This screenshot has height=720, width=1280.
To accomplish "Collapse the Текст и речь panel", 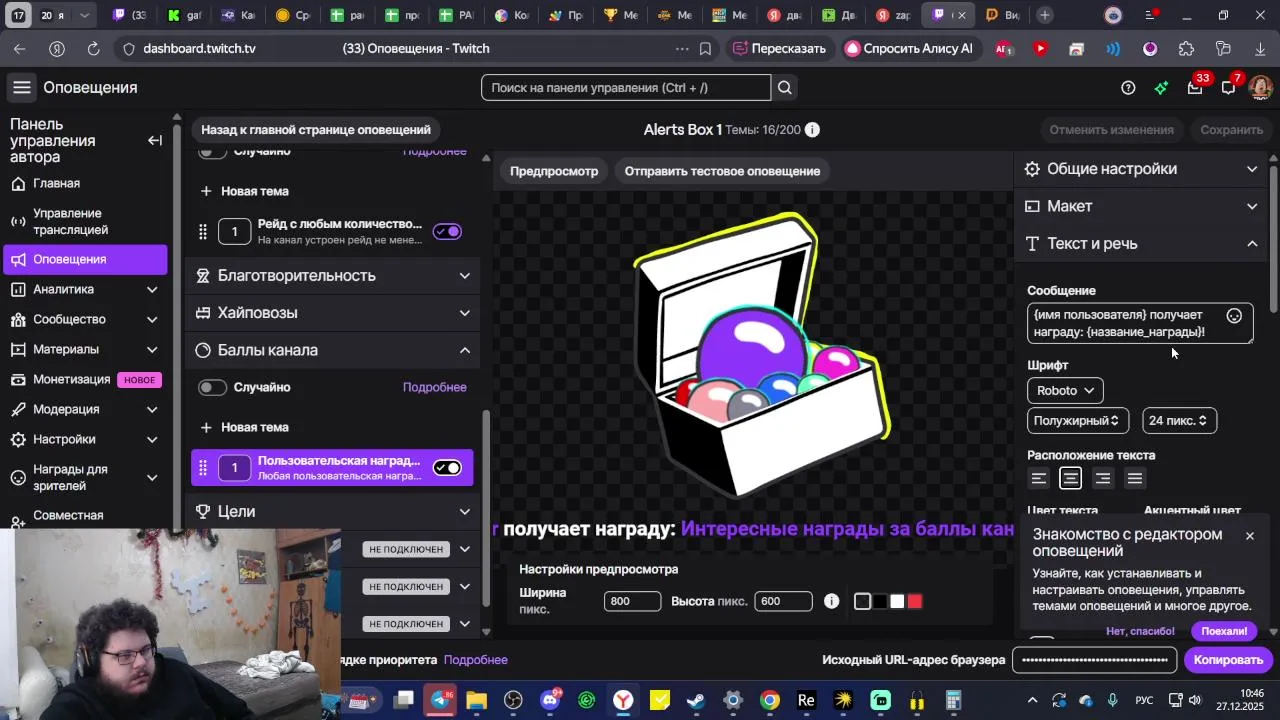I will pos(1141,243).
